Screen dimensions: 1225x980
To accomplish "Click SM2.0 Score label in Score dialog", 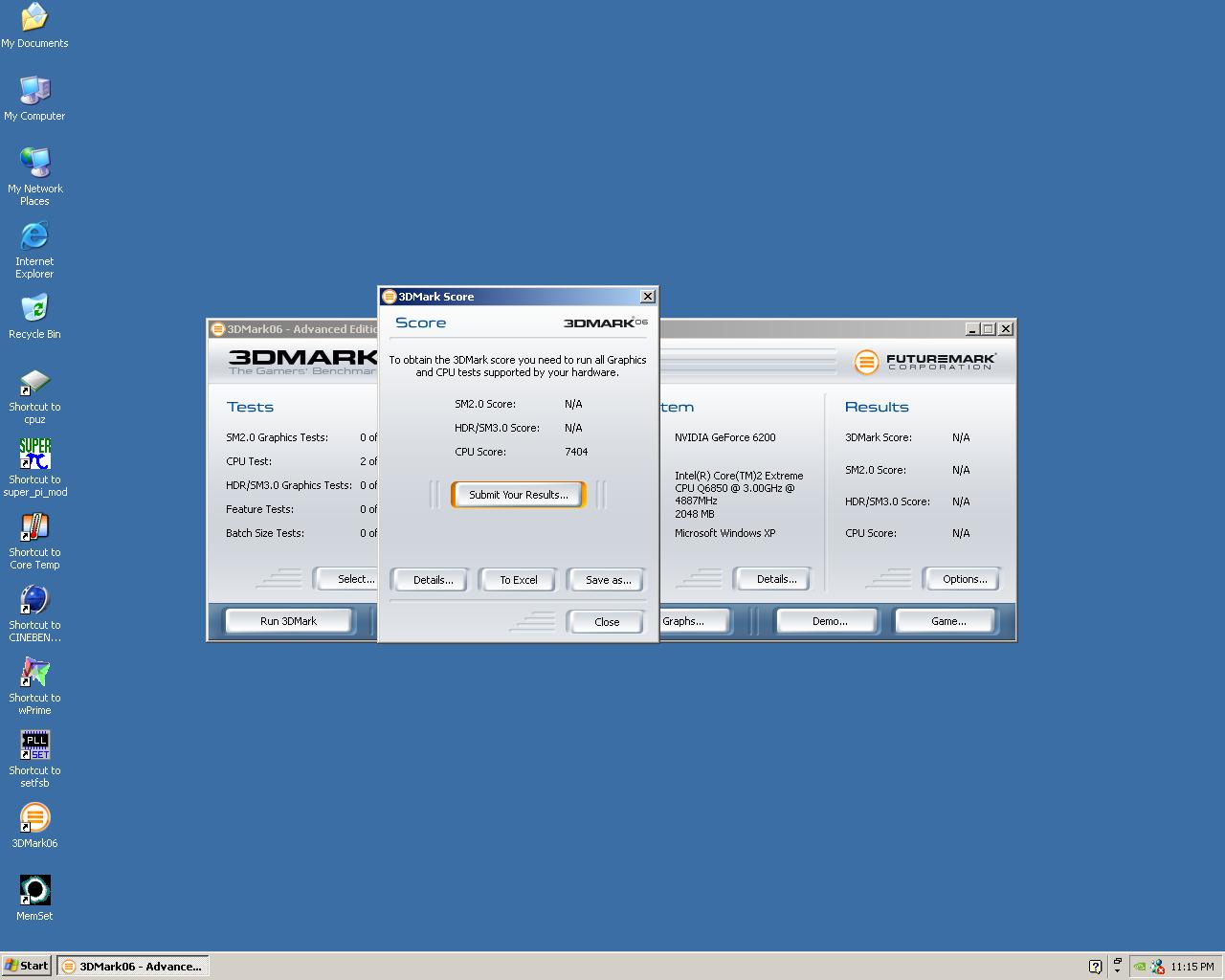I will pyautogui.click(x=484, y=404).
